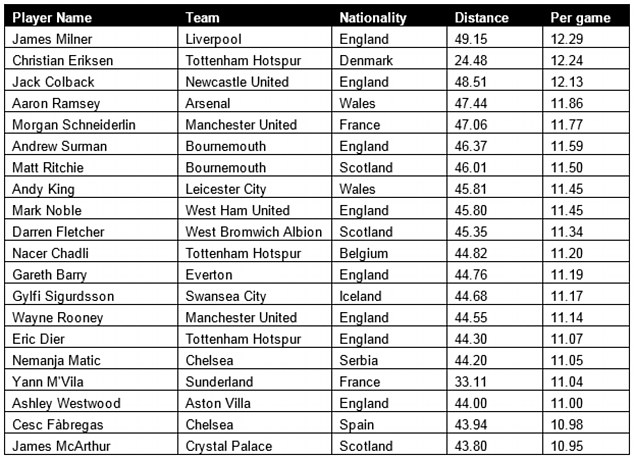Click Yann M'Vila's distance value 33.11
The image size is (634, 458).
click(495, 381)
